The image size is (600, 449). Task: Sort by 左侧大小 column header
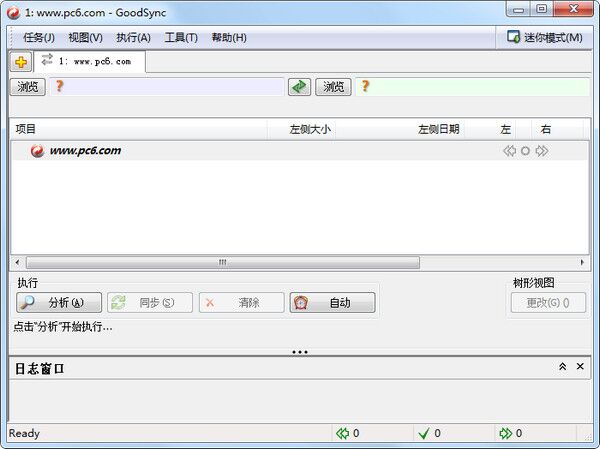click(x=302, y=129)
